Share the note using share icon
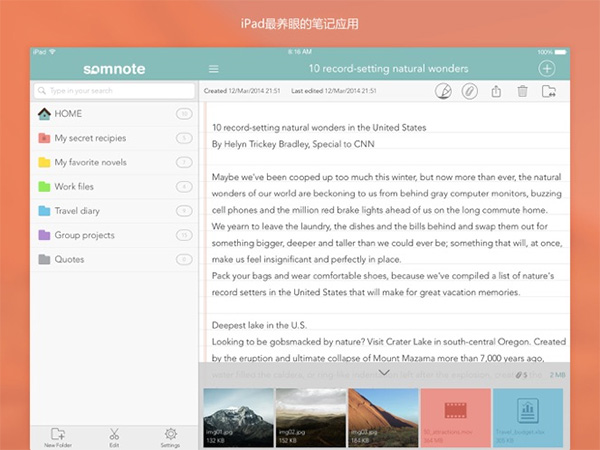Viewport: 600px width, 450px height. [496, 91]
